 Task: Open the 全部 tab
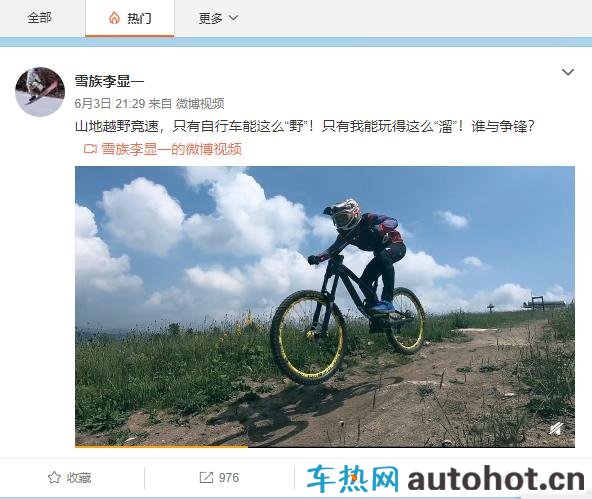coord(39,18)
